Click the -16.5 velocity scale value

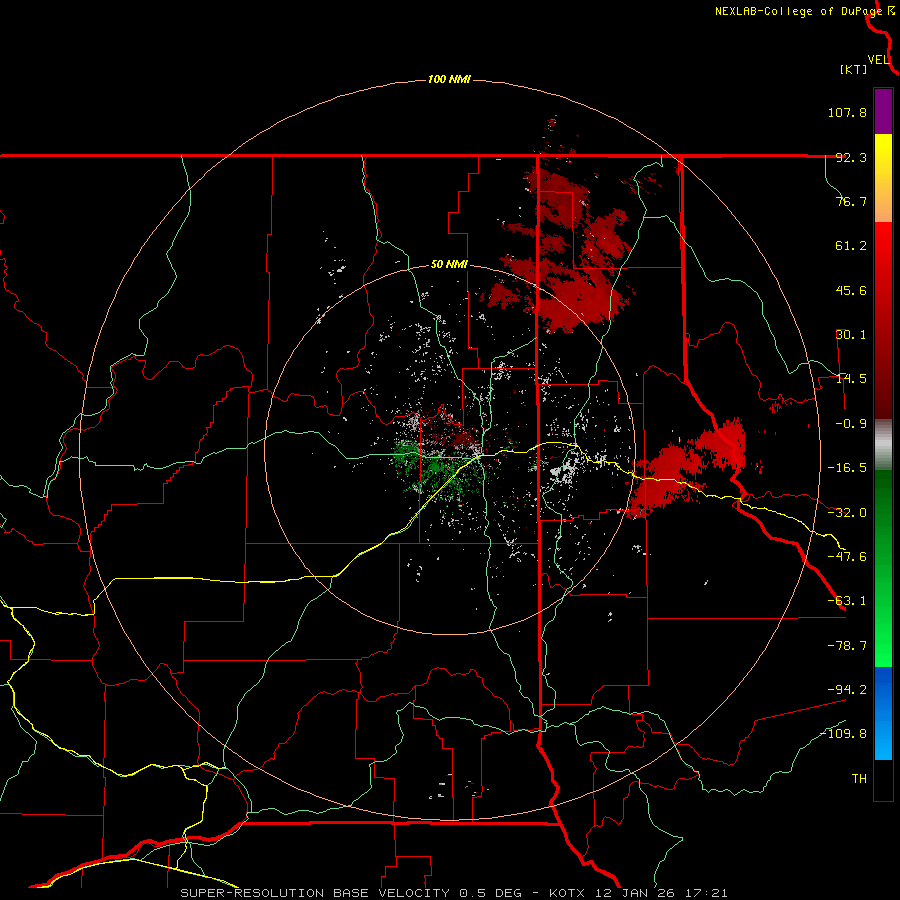(x=847, y=468)
